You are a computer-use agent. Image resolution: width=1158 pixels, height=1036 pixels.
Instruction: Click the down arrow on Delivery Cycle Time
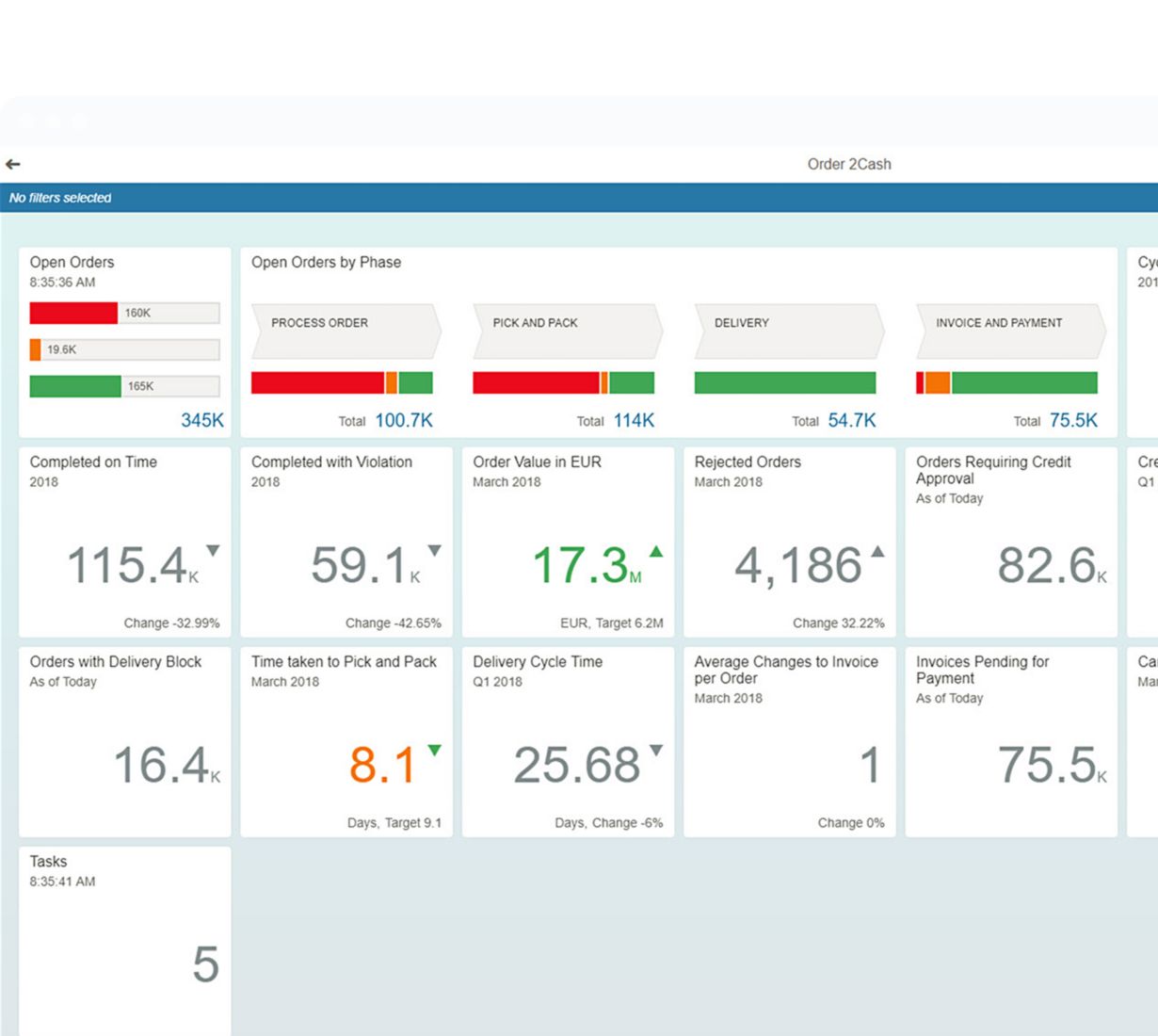pyautogui.click(x=656, y=751)
